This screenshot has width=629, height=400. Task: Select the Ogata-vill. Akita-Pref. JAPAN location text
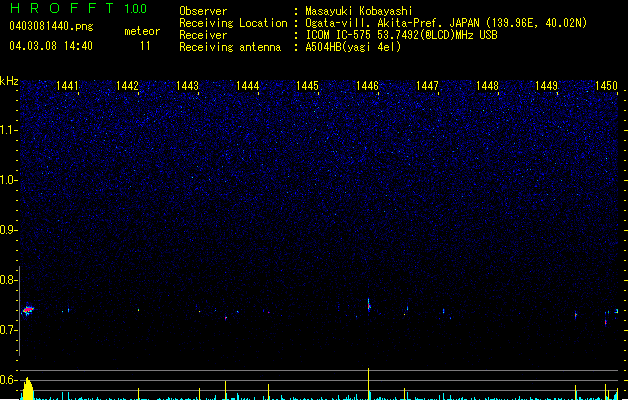click(x=446, y=23)
